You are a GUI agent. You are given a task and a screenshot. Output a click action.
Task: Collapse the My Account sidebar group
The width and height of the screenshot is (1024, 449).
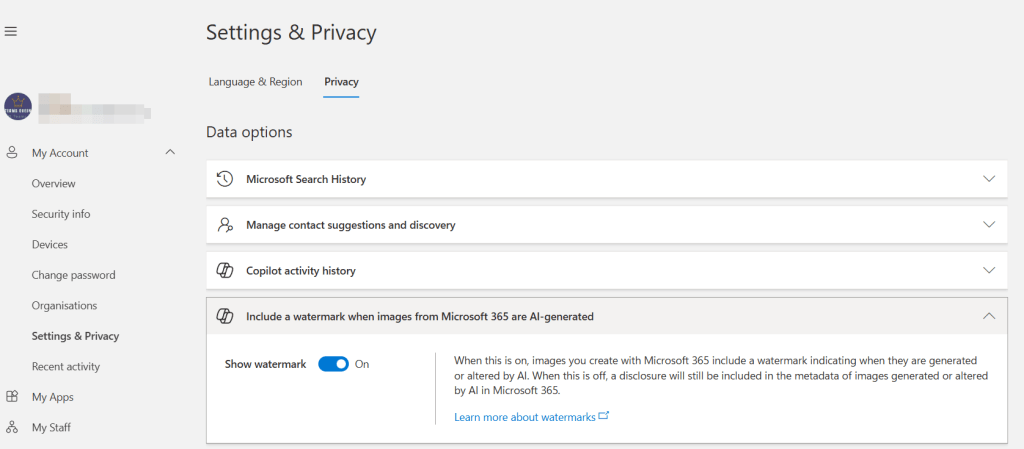(x=170, y=153)
